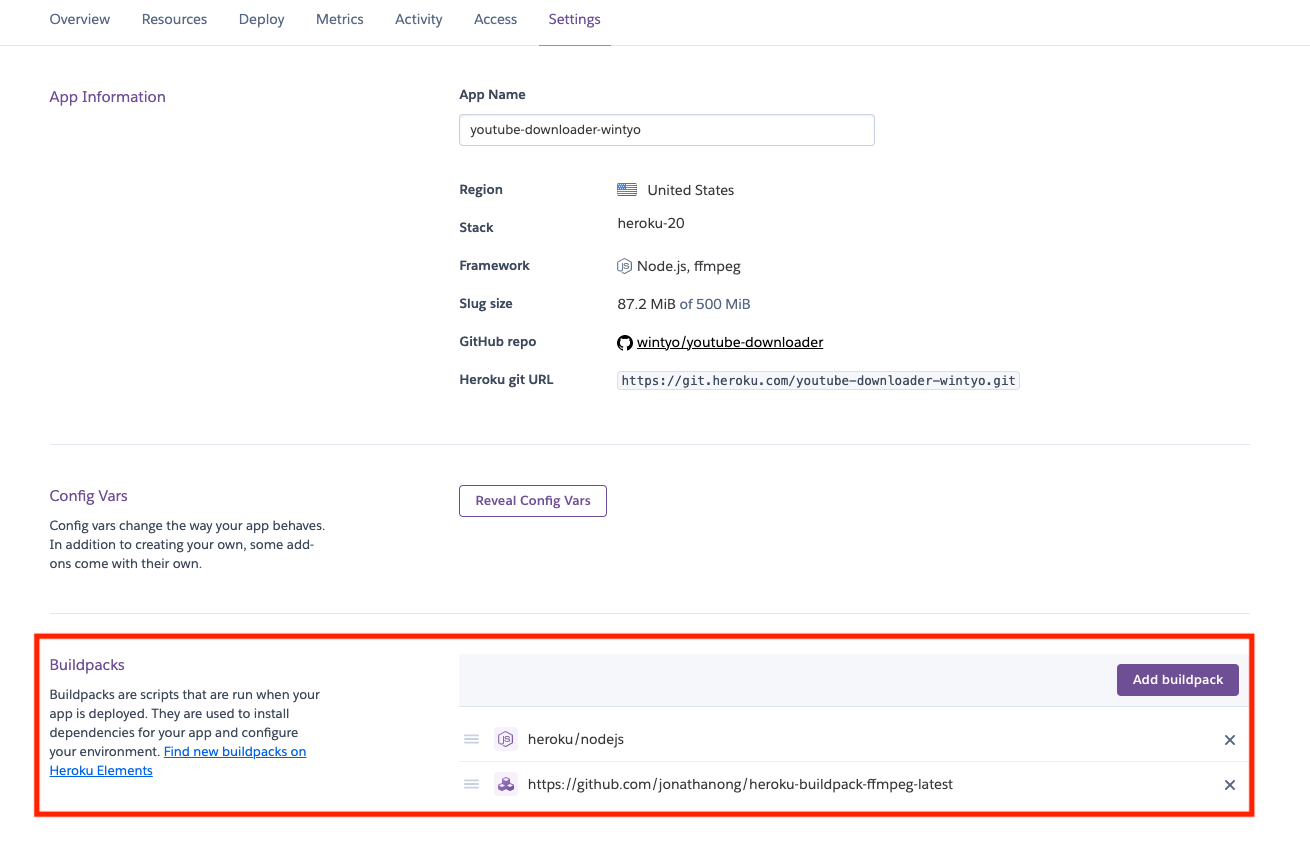Viewport: 1310px width, 841px height.
Task: Open the wintyo/youtube-downloader repo link
Action: 730,342
